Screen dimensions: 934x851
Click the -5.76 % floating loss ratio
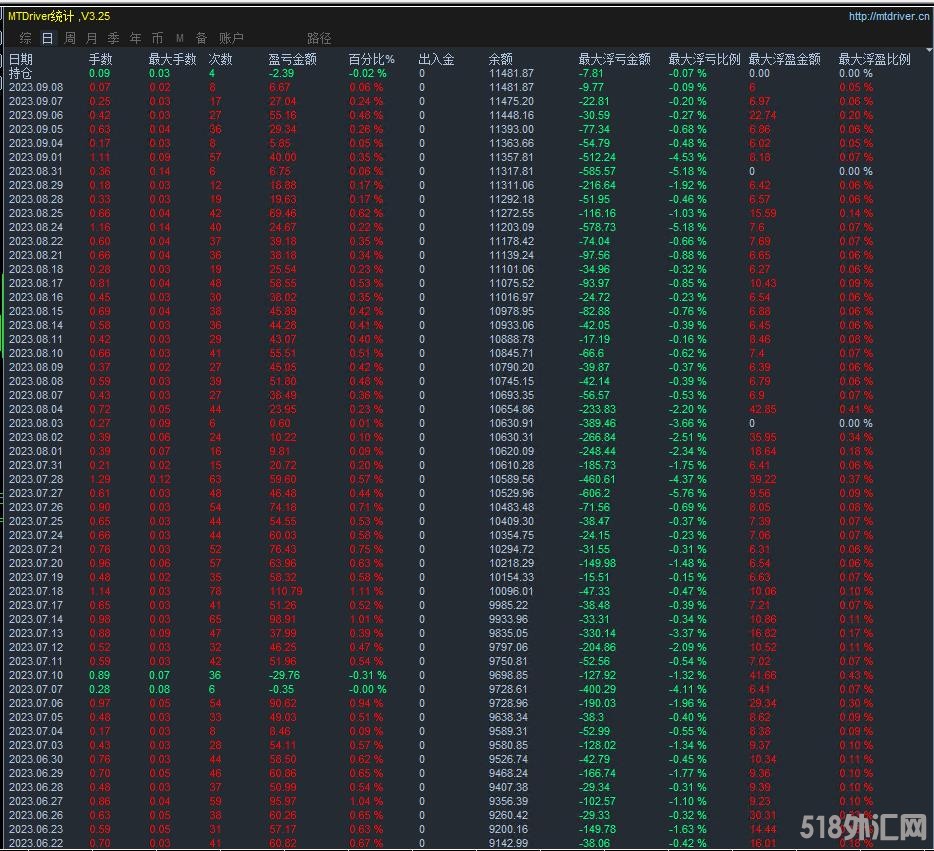687,494
